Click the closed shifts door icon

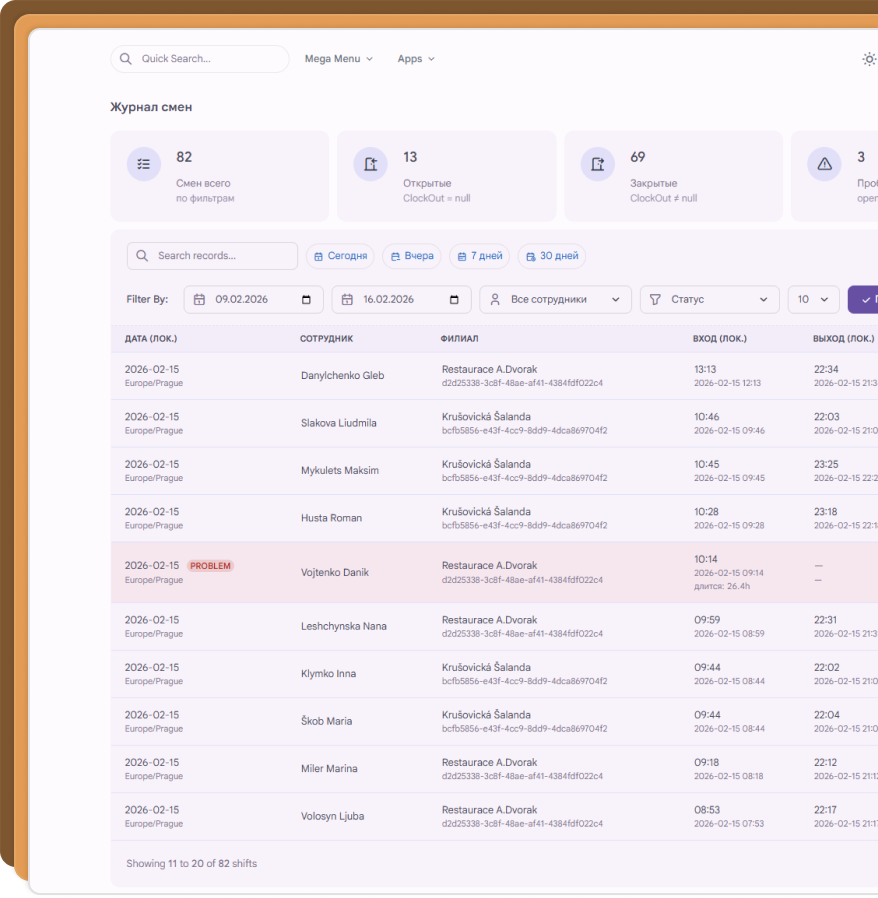tap(598, 164)
